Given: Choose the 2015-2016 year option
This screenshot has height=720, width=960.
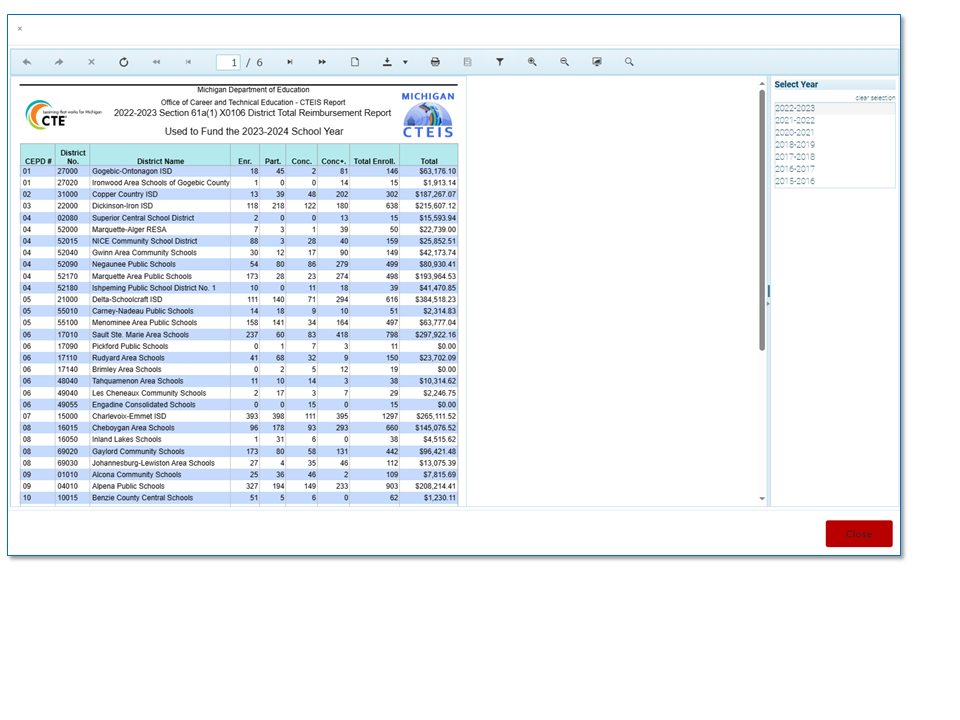Looking at the screenshot, I should click(x=795, y=181).
